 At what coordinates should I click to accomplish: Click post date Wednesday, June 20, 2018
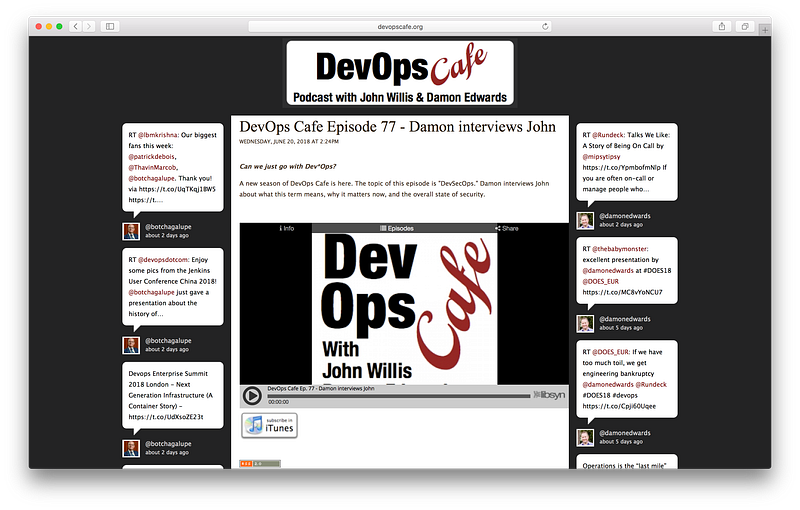[289, 142]
